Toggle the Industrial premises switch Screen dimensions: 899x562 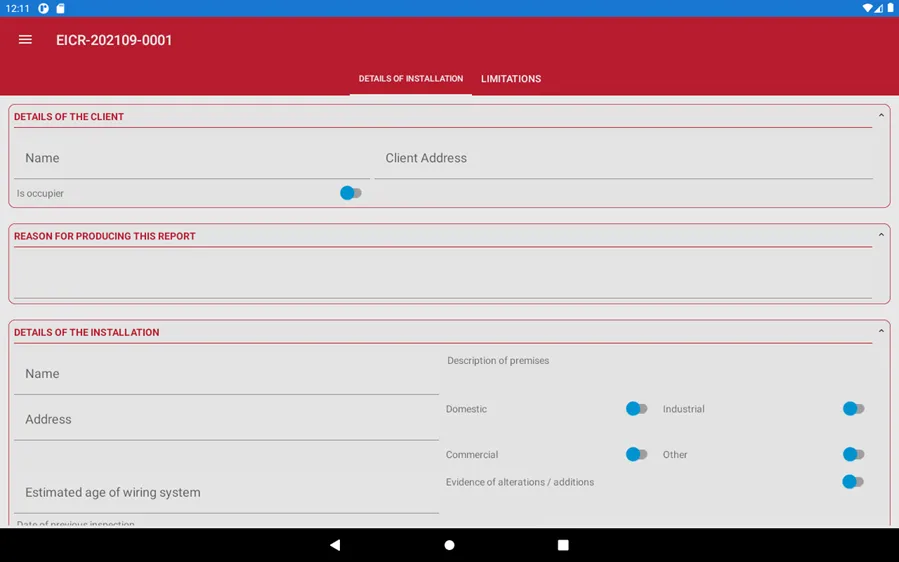click(853, 409)
